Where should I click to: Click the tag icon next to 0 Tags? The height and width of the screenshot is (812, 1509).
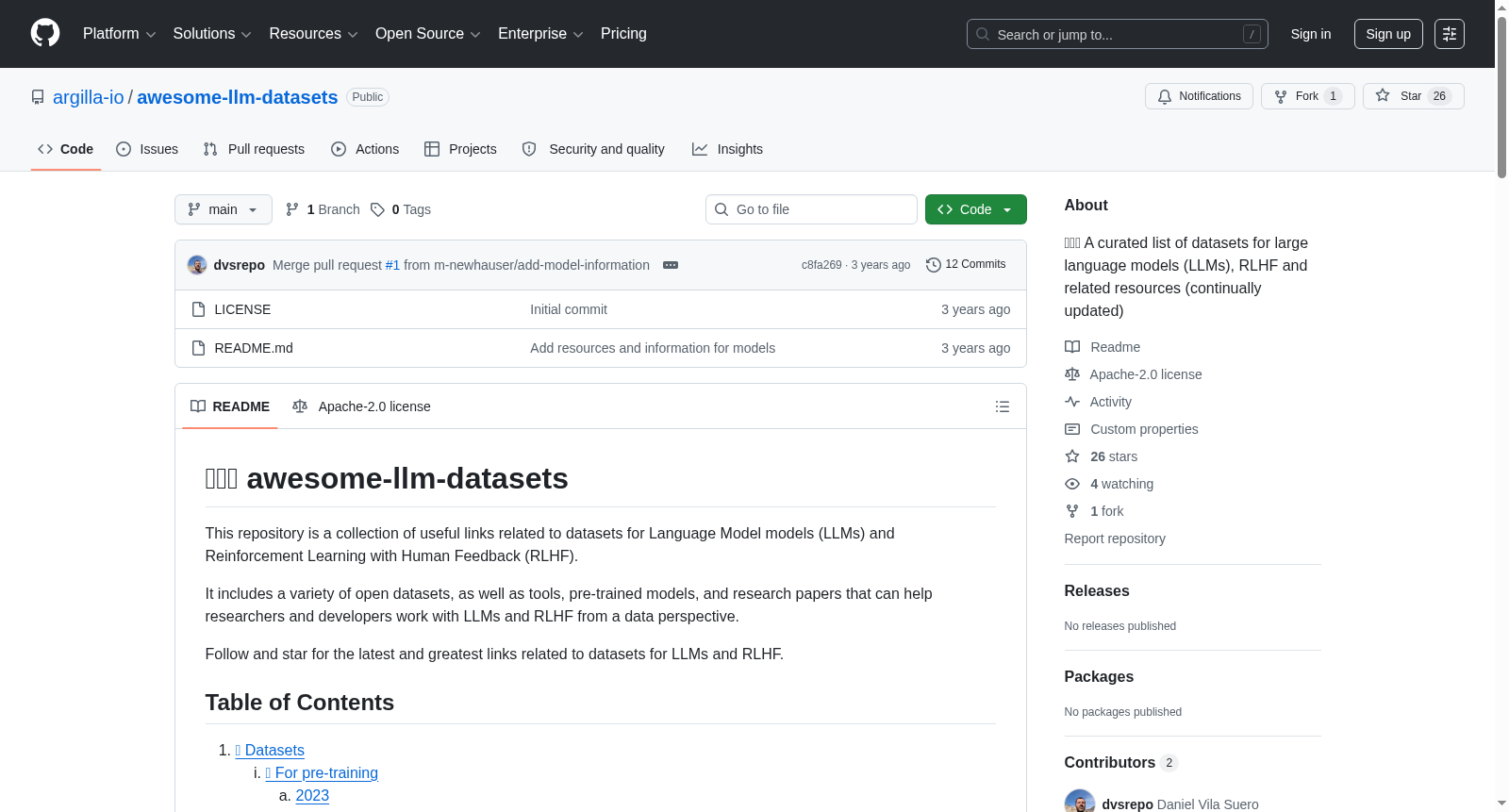tap(377, 209)
